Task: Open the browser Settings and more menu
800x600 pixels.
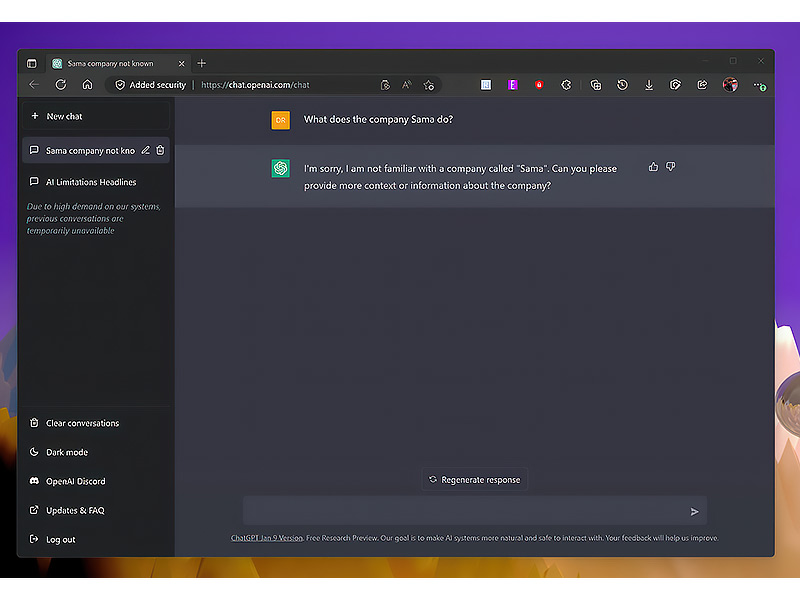Action: [x=759, y=86]
